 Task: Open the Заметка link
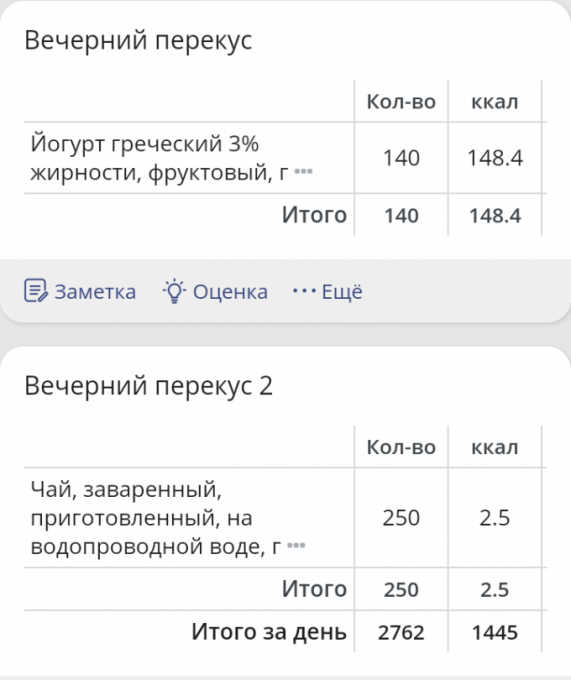(x=95, y=291)
